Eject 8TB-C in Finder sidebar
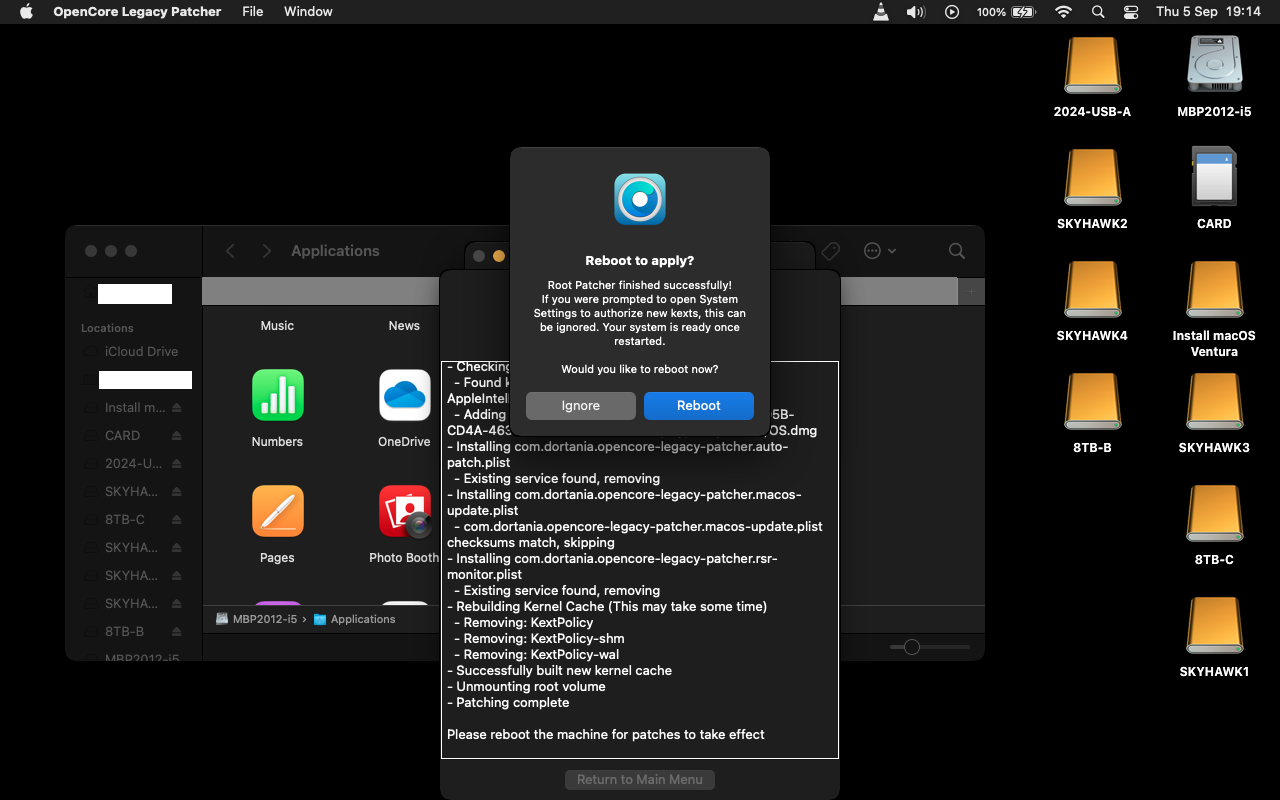1280x800 pixels. 176,520
